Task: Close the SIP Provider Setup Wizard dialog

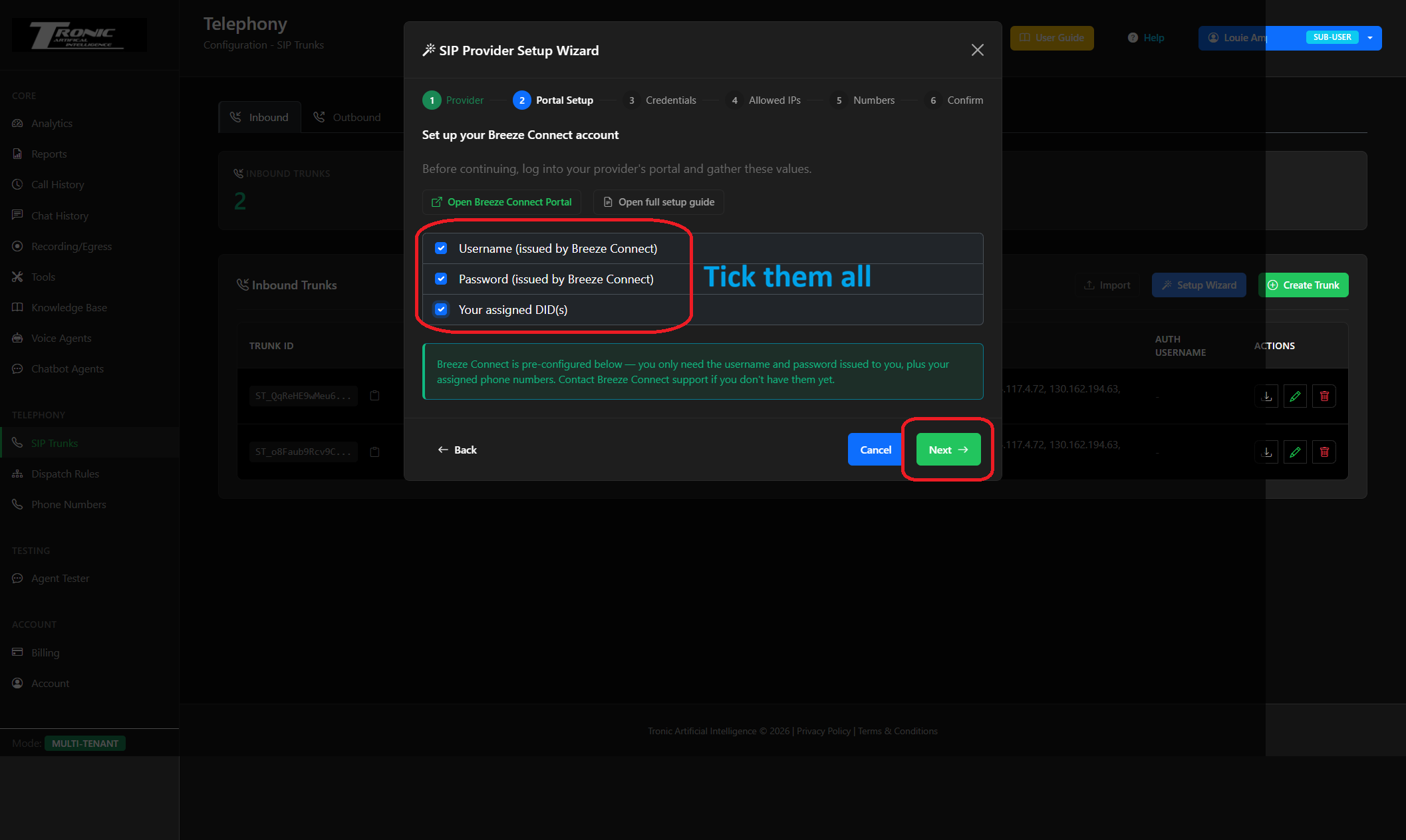Action: [x=977, y=50]
